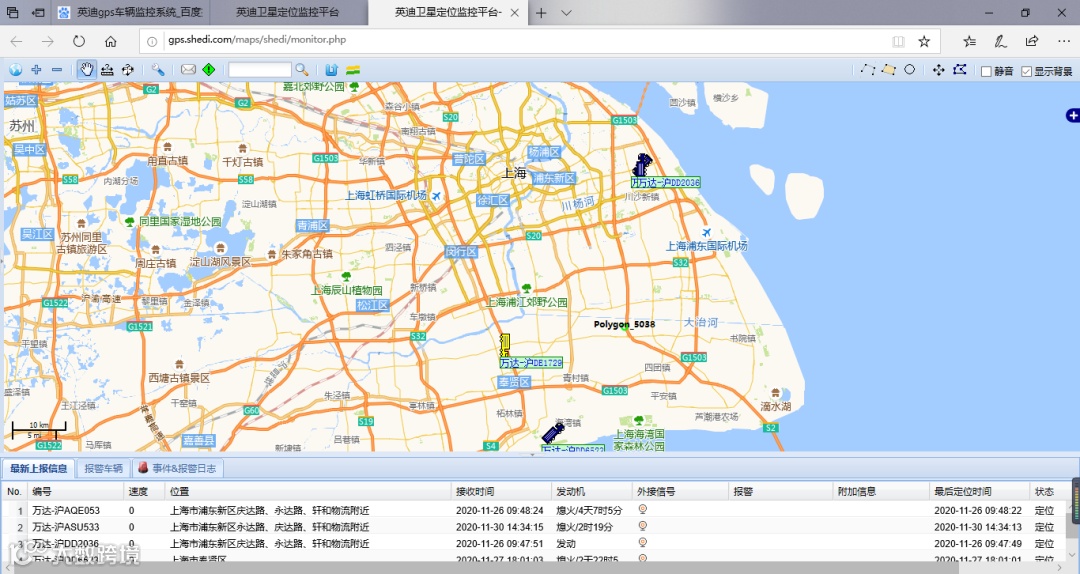
Task: Click the magnifier search icon in toolbar
Action: tap(301, 70)
